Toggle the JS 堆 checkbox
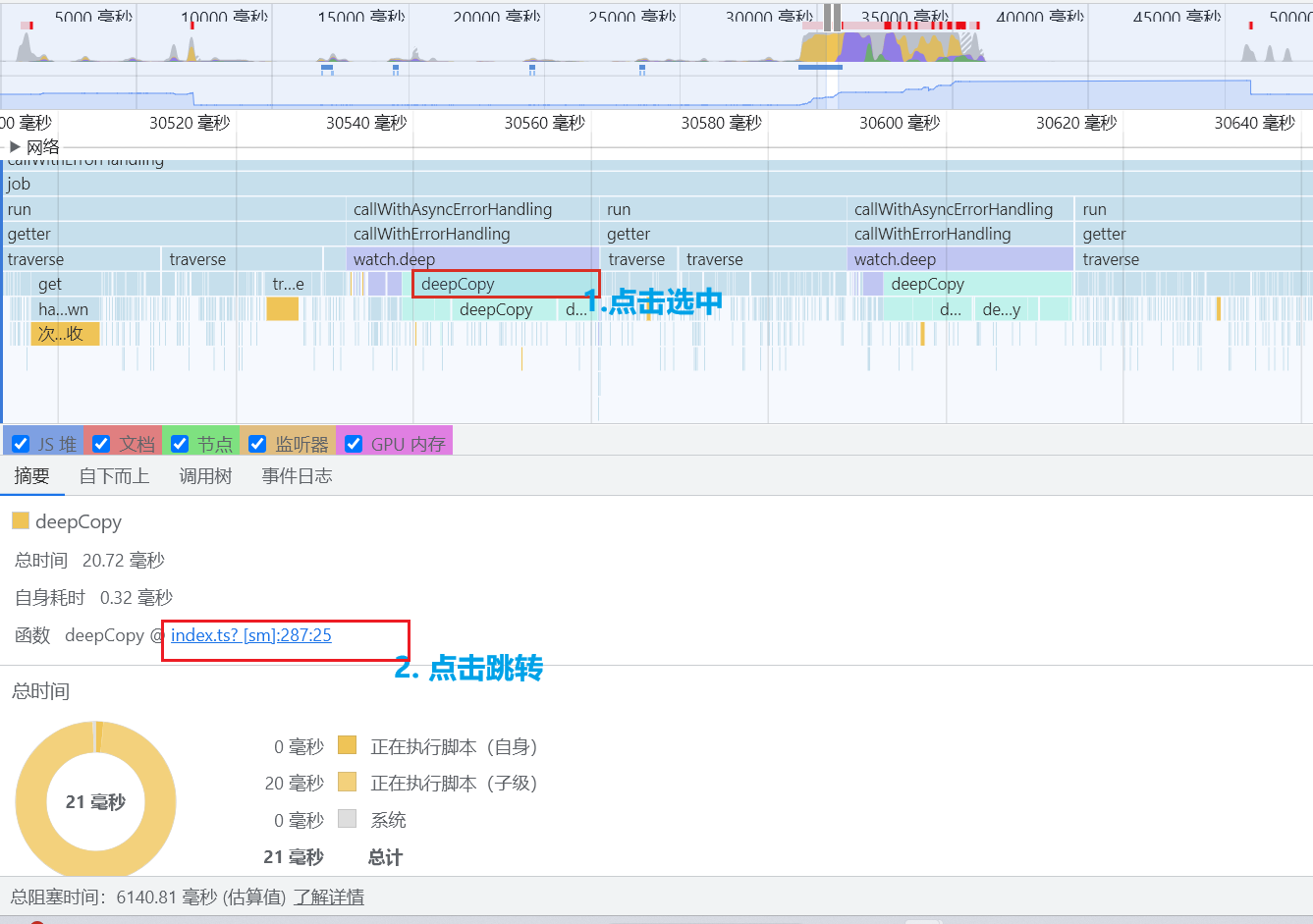Image resolution: width=1313 pixels, height=924 pixels. tap(21, 444)
